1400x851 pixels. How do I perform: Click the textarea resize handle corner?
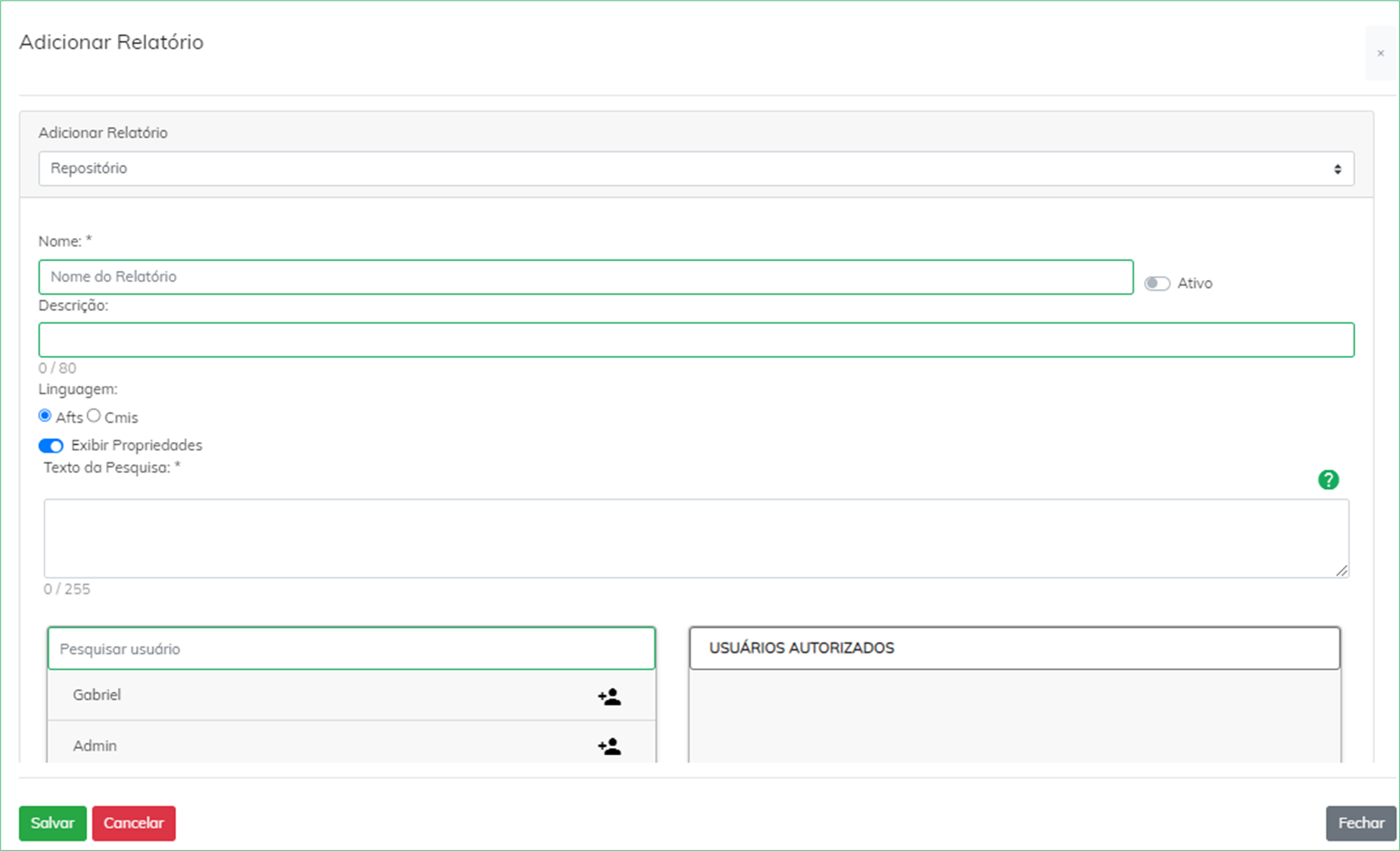[x=1342, y=570]
